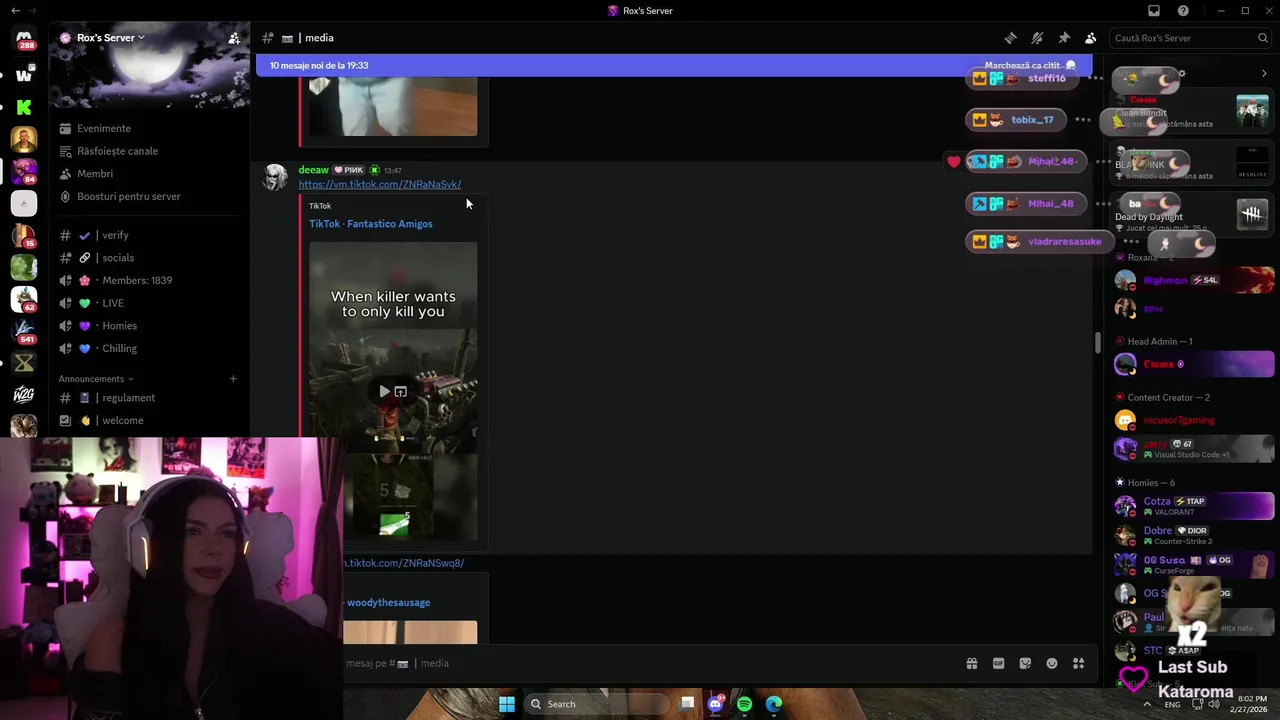
Task: Open the vm.tiktok.com/ZNRaNaSvk link
Action: coord(380,184)
